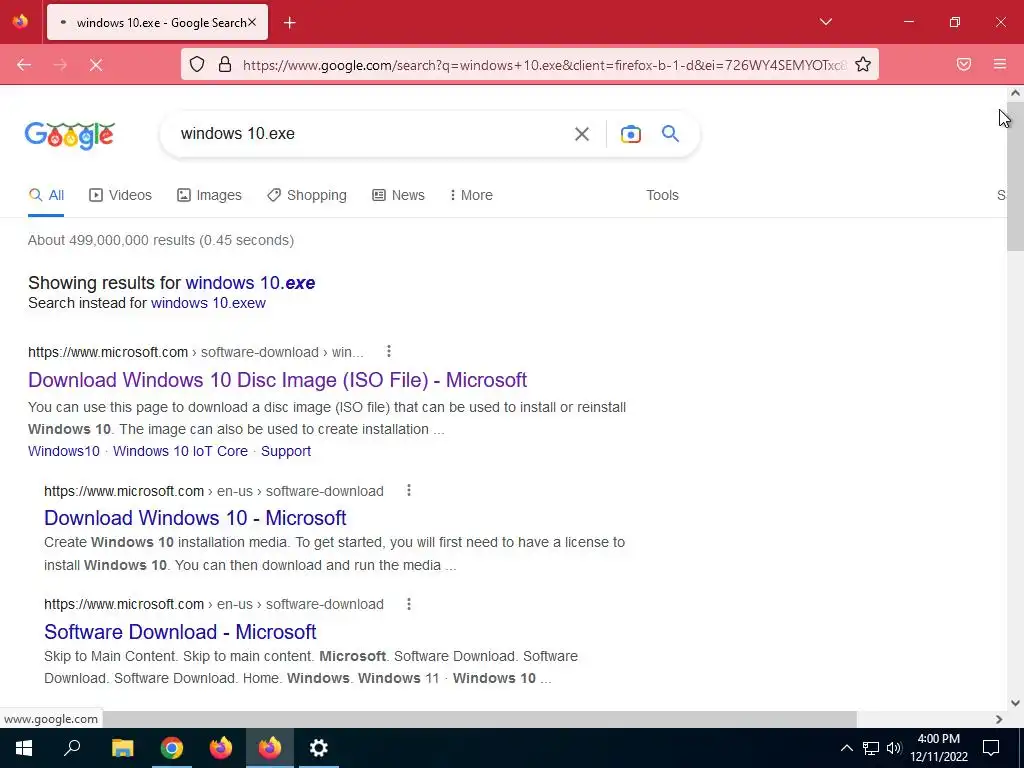Show hidden system tray icons
Screen dimensions: 1024x768
(x=846, y=748)
